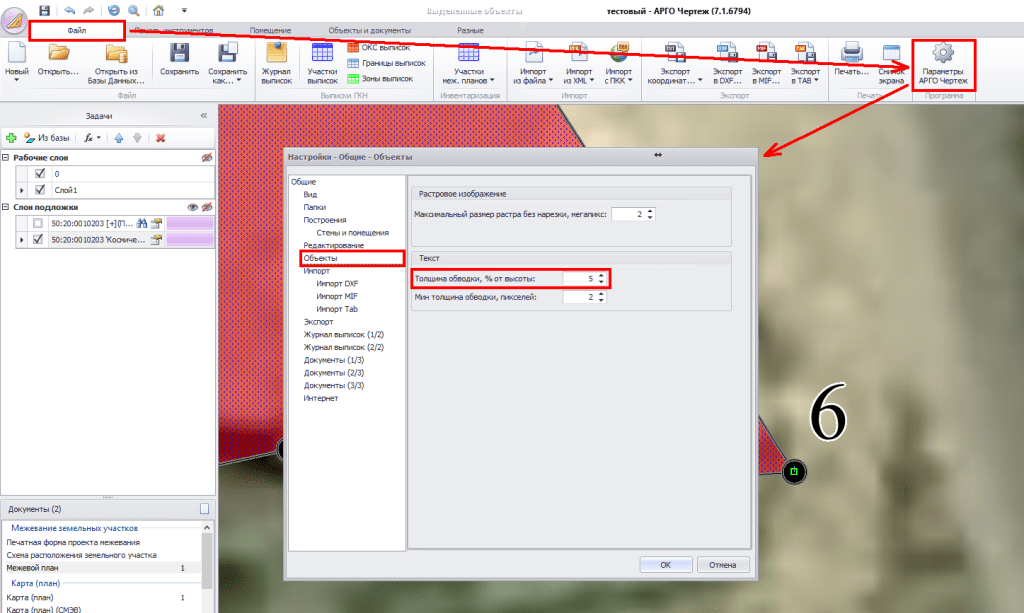Image resolution: width=1024 pixels, height=613 pixels.
Task: Click the home icon in quick-access toolbar
Action: coord(159,10)
